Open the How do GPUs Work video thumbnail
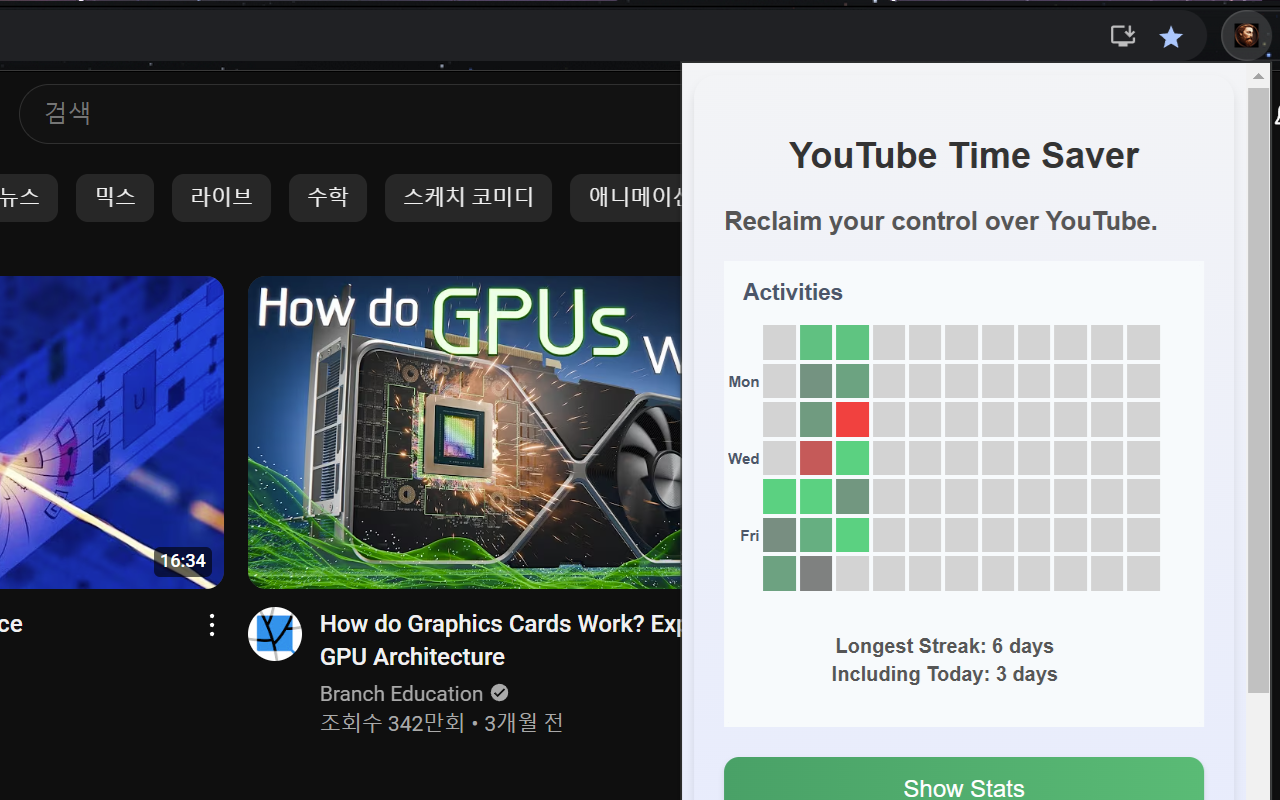Screen dimensions: 1280x800 click(x=465, y=432)
